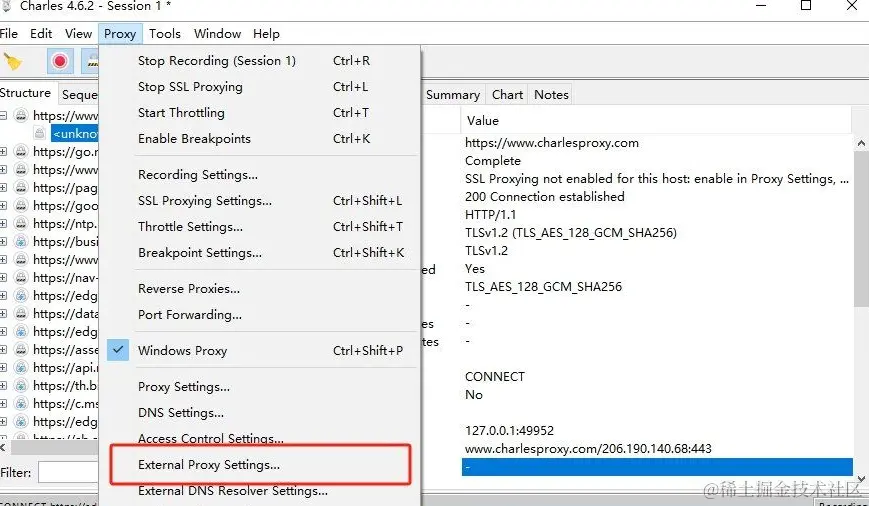Open External DNS Resolver Settings...
The width and height of the screenshot is (869, 506).
point(261,490)
